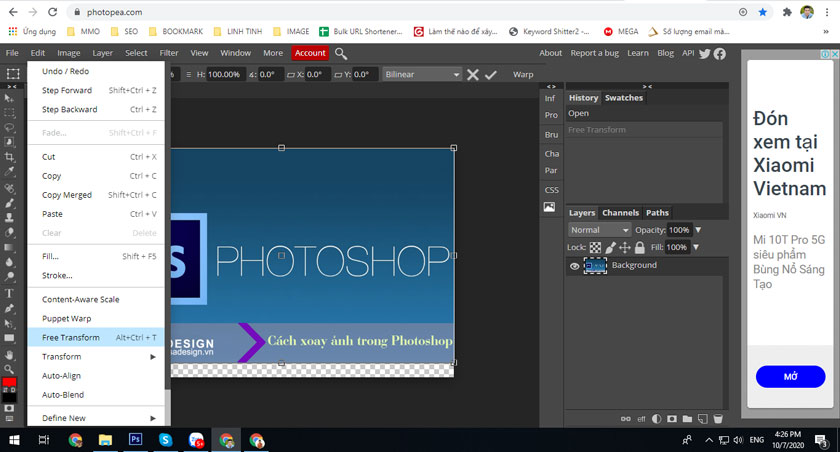Select the Crop tool
Image resolution: width=840 pixels, height=452 pixels.
click(x=9, y=157)
